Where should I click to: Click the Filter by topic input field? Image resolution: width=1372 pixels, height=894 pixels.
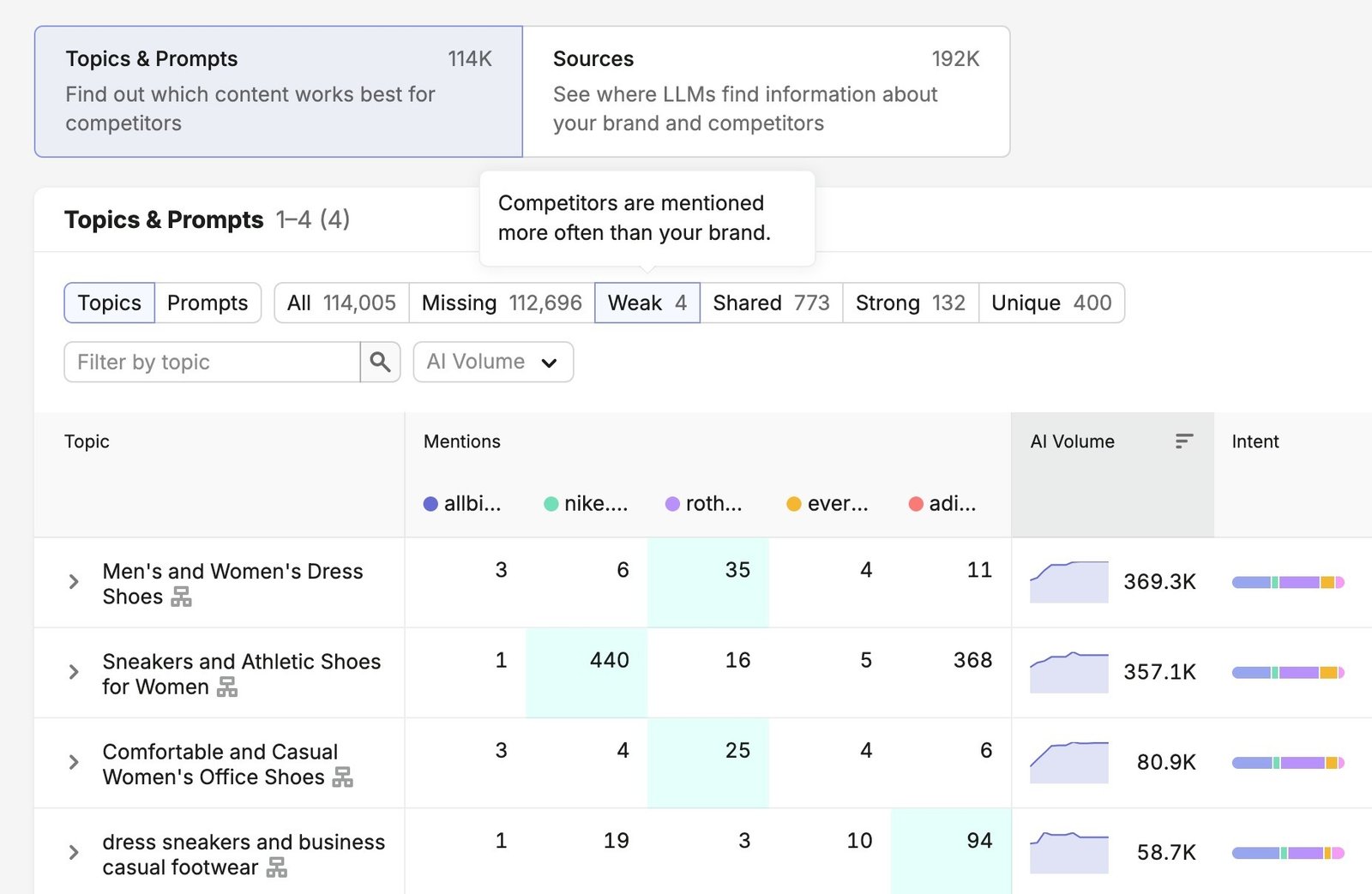[212, 362]
